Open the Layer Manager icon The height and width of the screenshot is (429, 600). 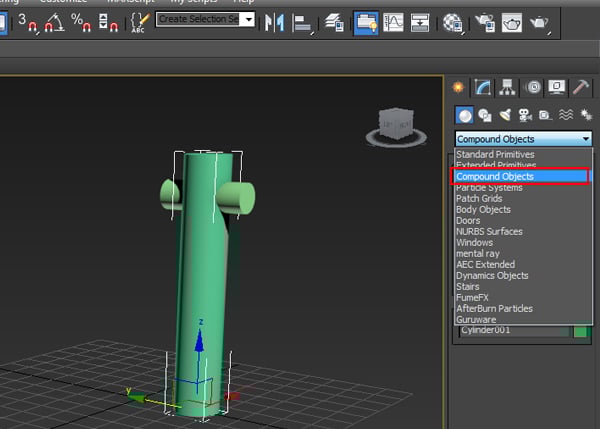tap(334, 23)
